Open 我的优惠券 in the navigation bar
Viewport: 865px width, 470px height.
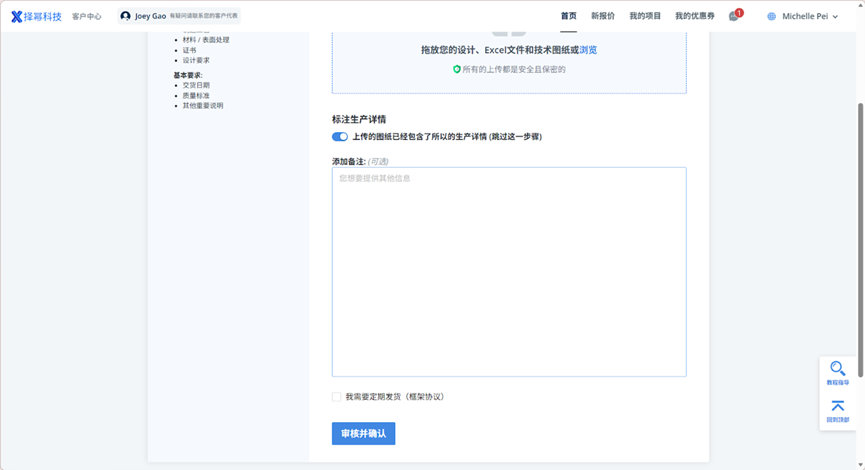(x=694, y=16)
